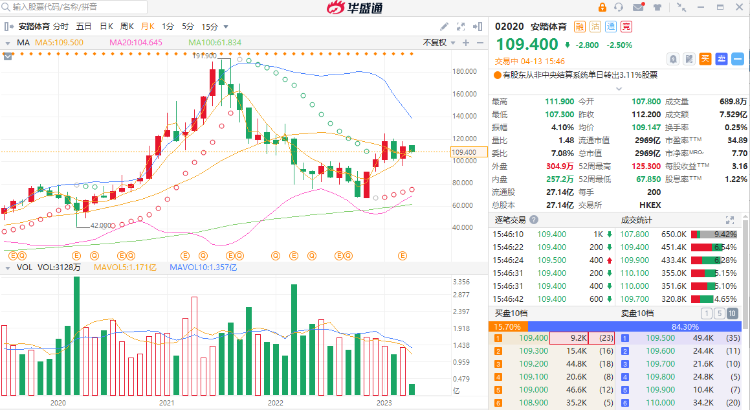
Task: Click ask level 6 price 110.000
Action: (661, 403)
